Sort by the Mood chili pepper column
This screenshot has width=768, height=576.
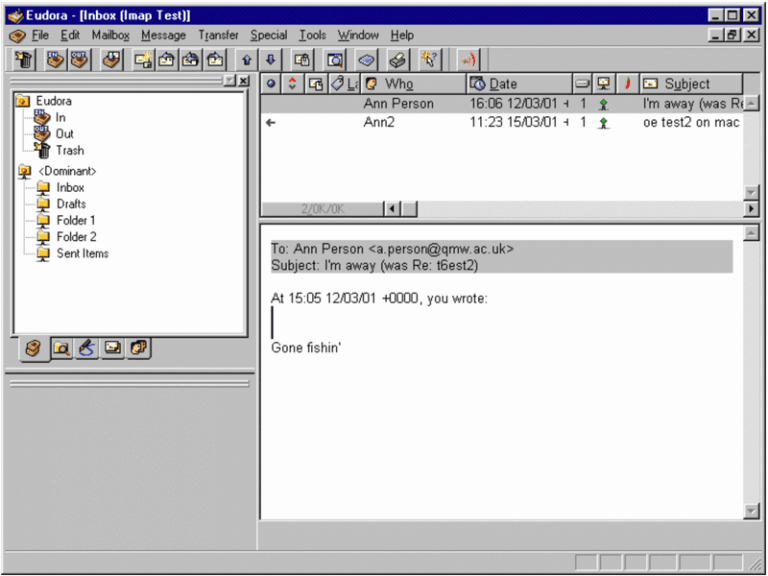[x=627, y=84]
